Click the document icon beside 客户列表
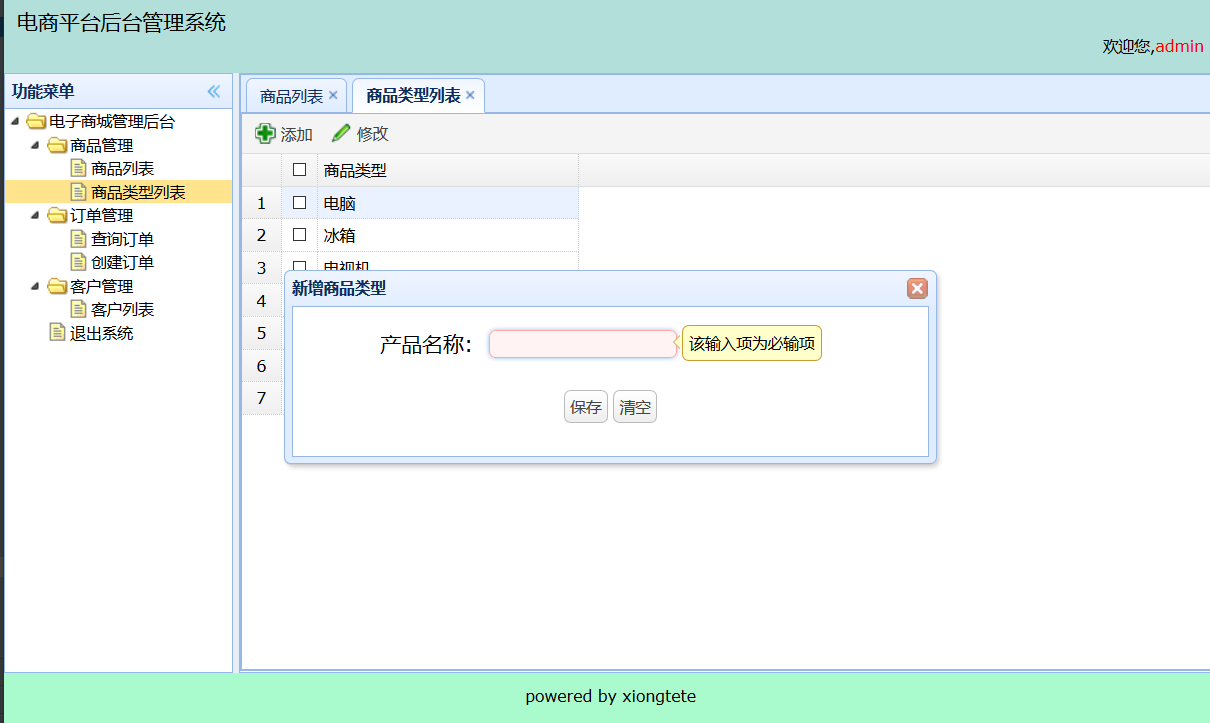The width and height of the screenshot is (1210, 723). (78, 309)
